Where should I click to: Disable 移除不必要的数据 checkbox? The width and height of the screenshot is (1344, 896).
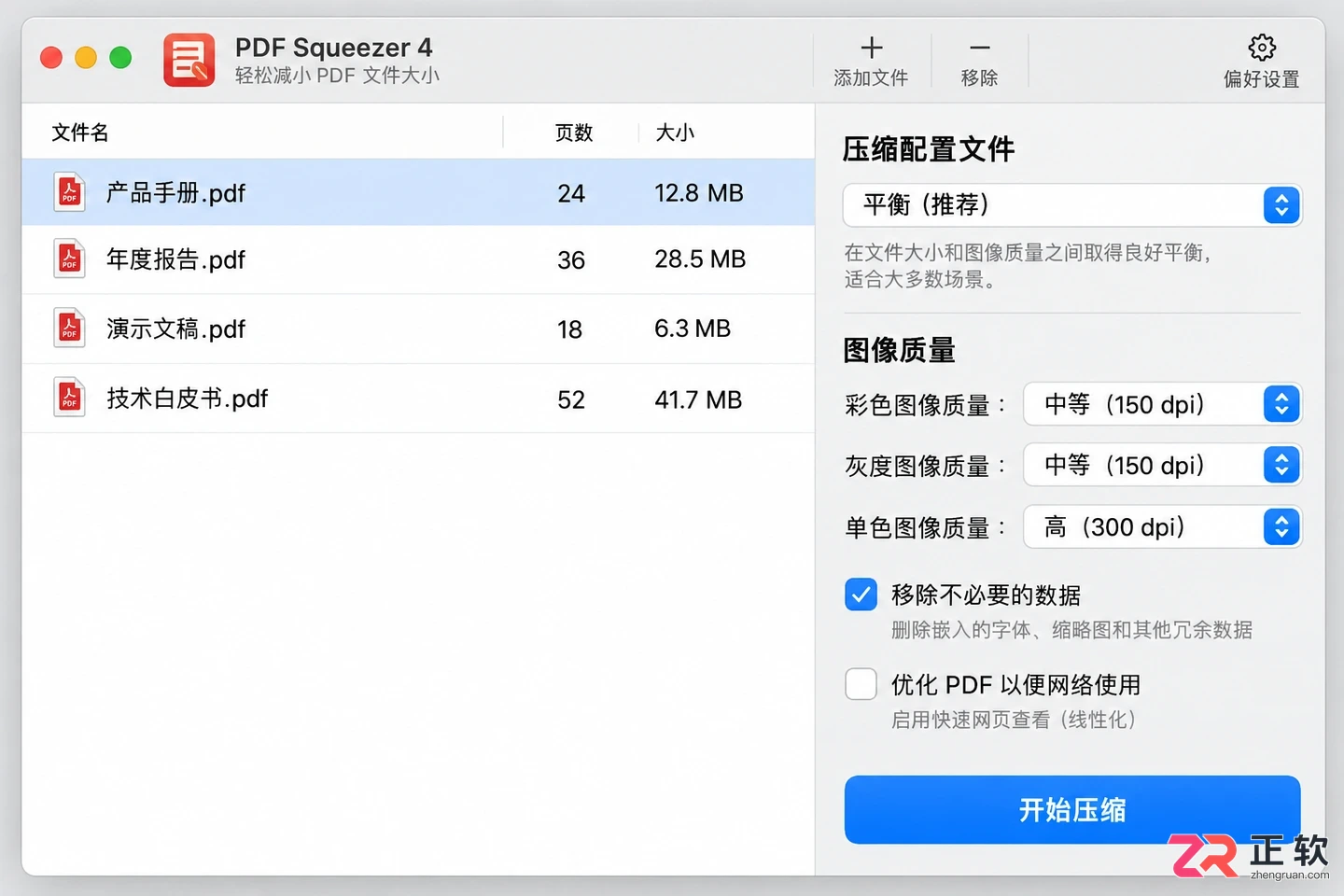(861, 595)
